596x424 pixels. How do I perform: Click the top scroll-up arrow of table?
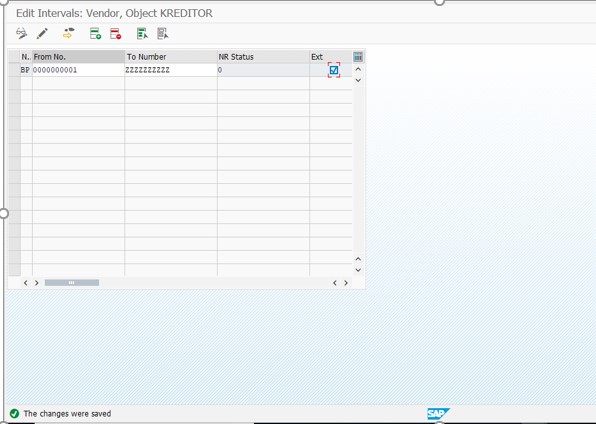pos(358,69)
